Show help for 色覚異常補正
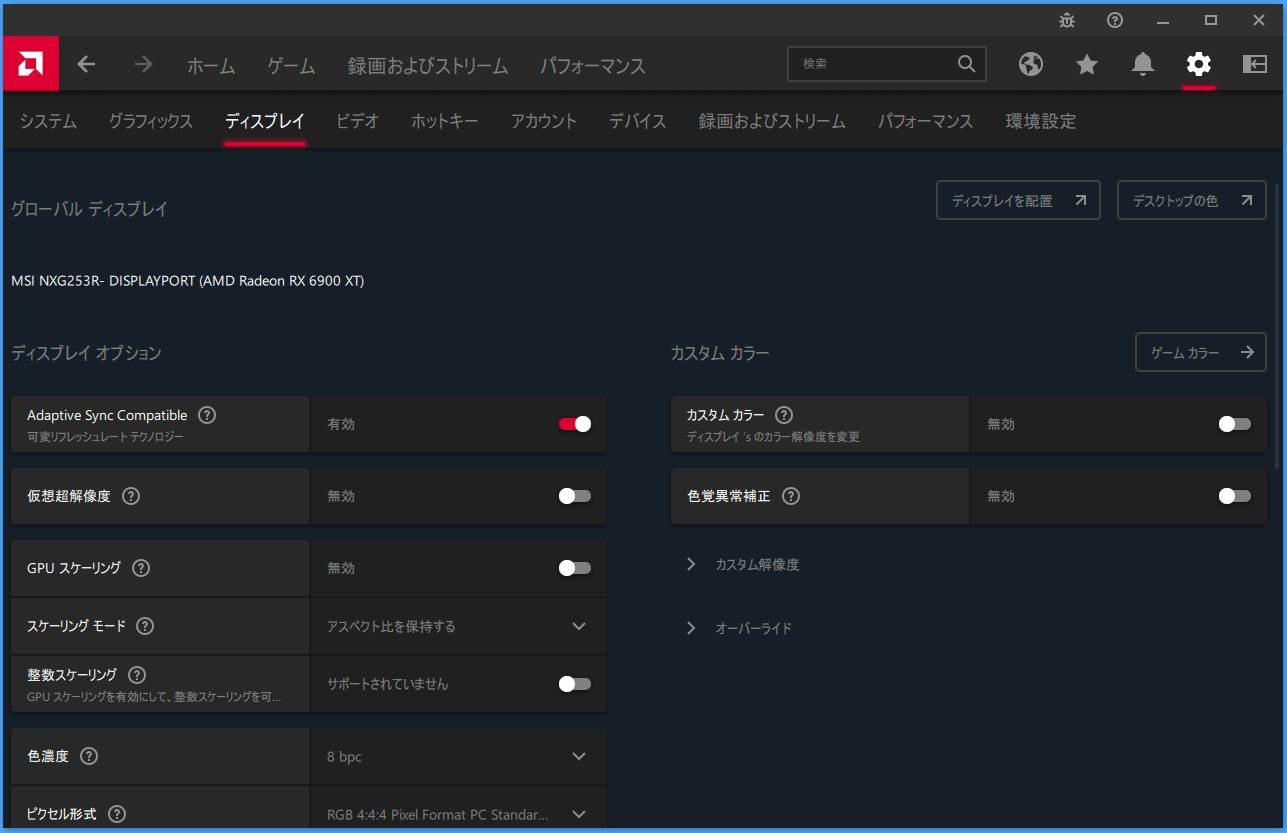This screenshot has width=1287, height=833. (791, 496)
